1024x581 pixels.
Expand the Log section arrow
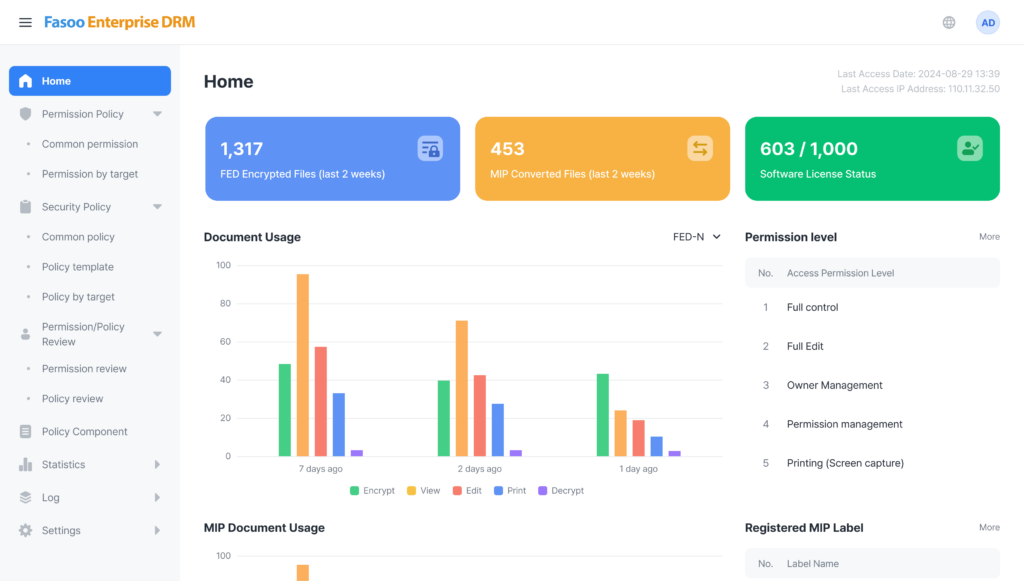point(157,498)
